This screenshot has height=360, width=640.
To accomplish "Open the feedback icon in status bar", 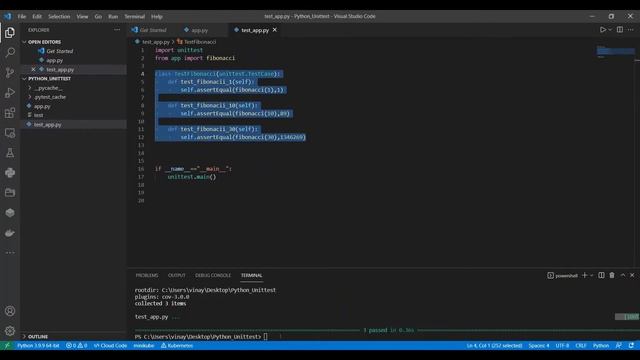I will (x=619, y=345).
